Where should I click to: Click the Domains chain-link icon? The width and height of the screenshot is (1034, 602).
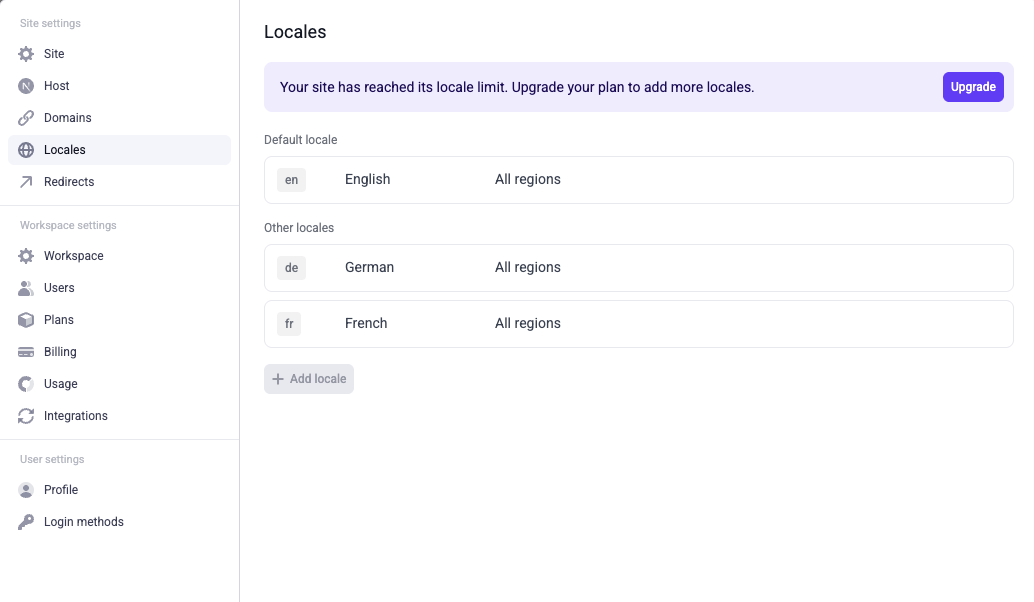coord(25,117)
